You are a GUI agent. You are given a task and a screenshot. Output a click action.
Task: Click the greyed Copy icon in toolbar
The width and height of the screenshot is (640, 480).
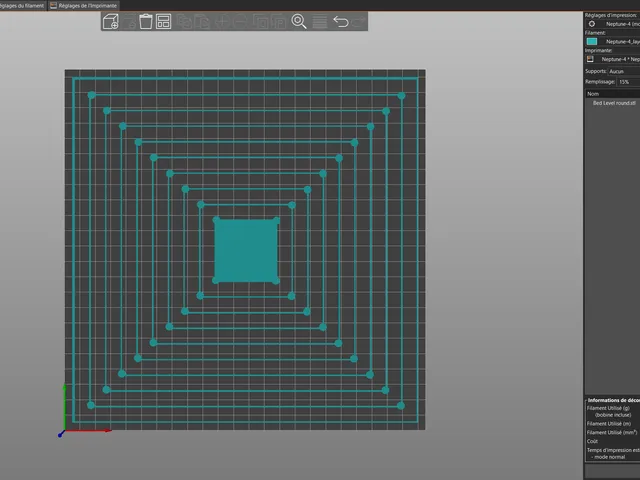pos(184,22)
